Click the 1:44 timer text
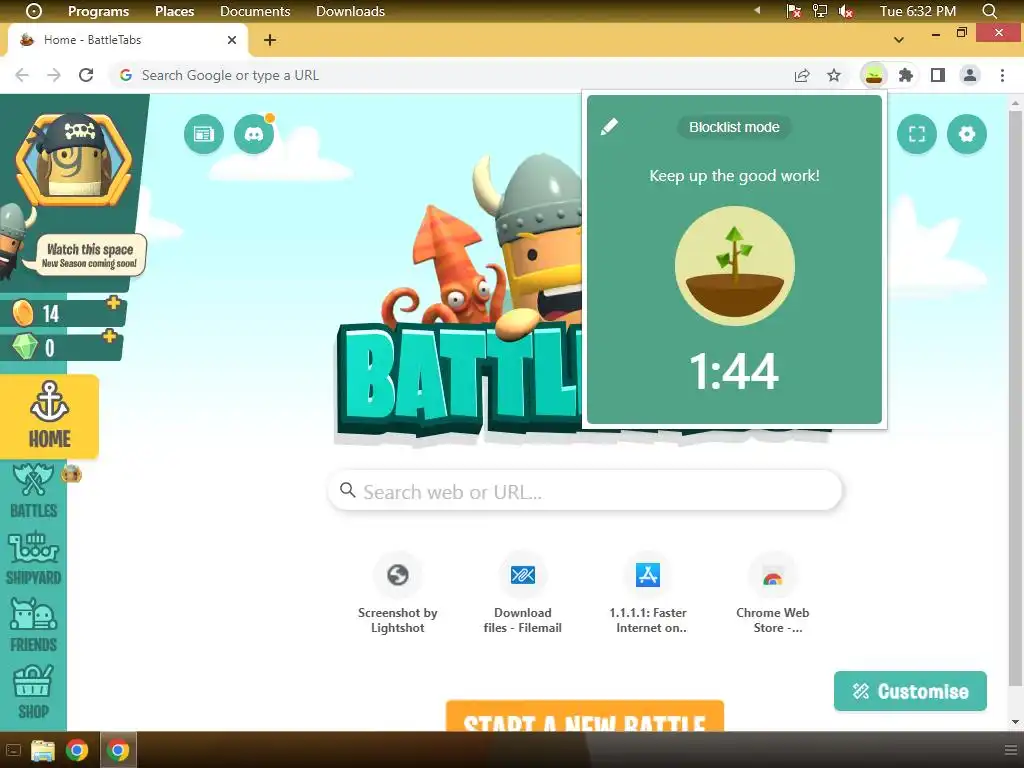 coord(734,372)
